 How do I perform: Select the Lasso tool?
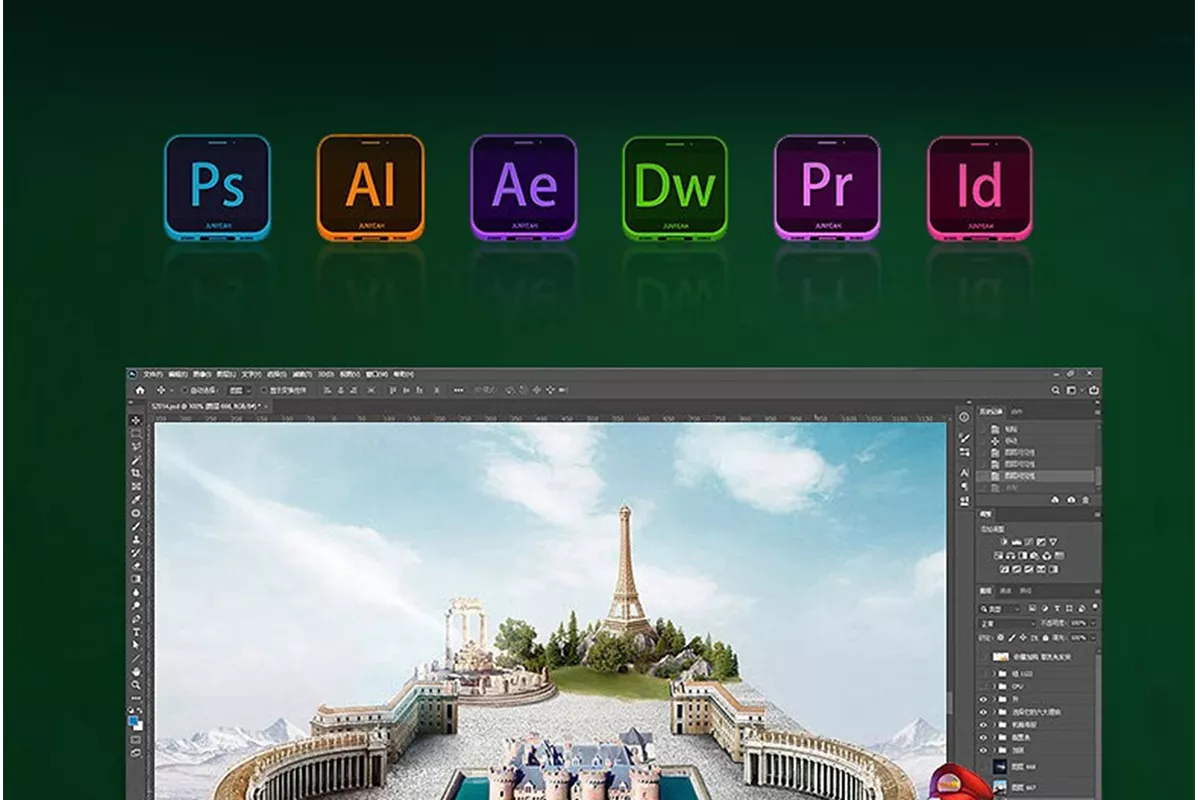(137, 447)
